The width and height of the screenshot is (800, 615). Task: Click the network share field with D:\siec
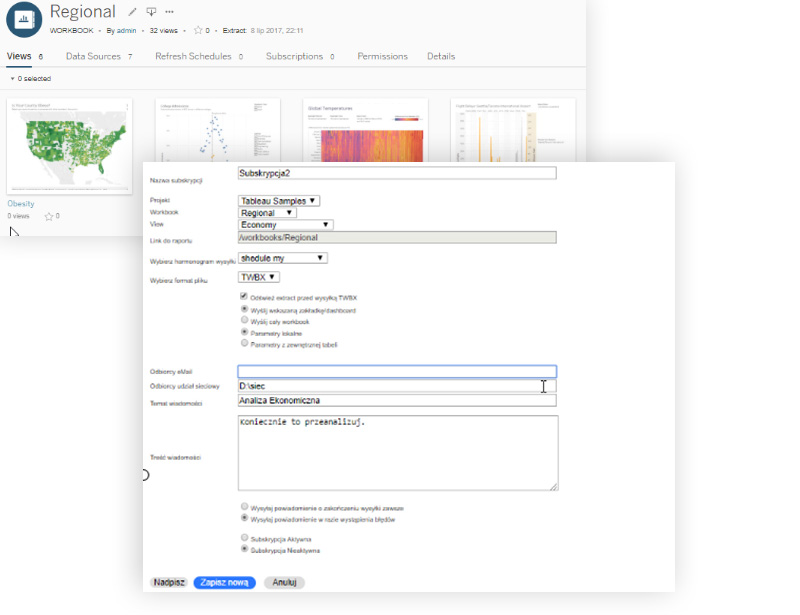(x=397, y=386)
